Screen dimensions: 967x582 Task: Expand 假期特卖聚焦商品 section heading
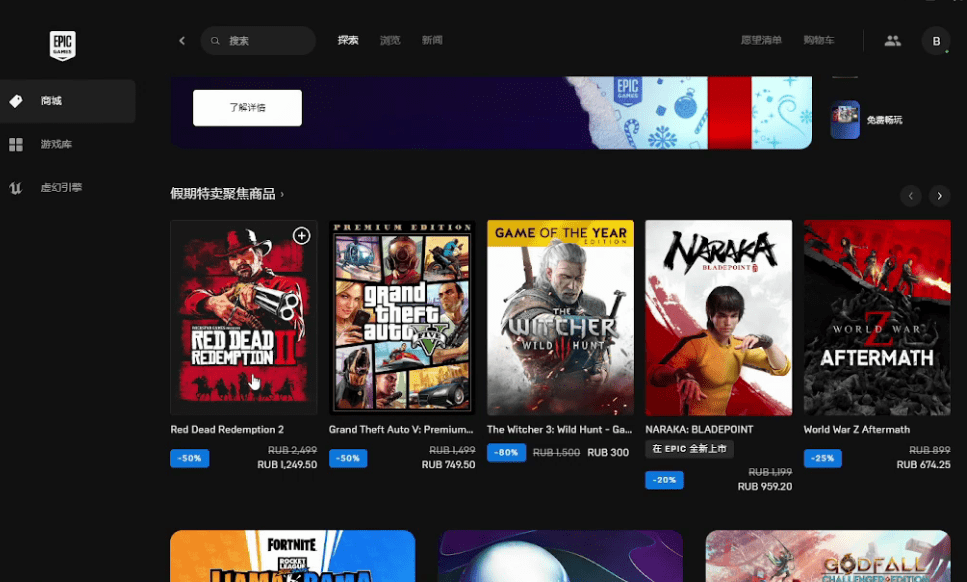[x=227, y=194]
